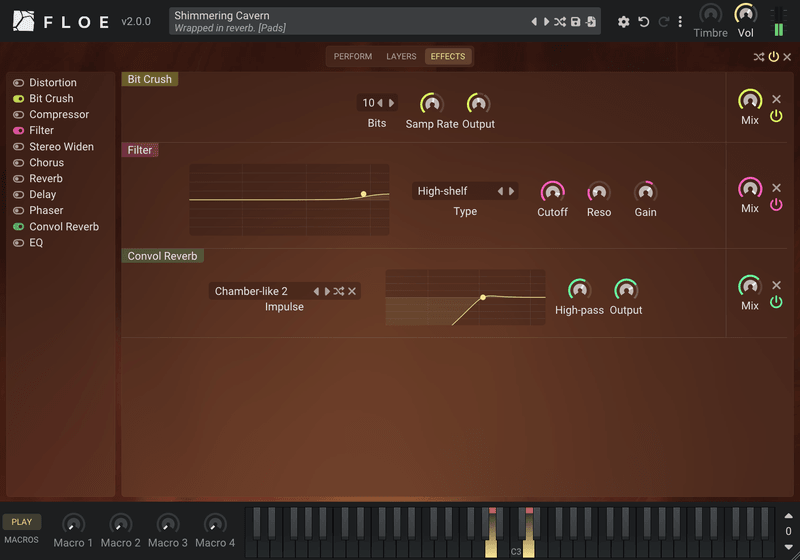The image size is (800, 560).
Task: Select previous impulse response arrow
Action: coord(316,291)
